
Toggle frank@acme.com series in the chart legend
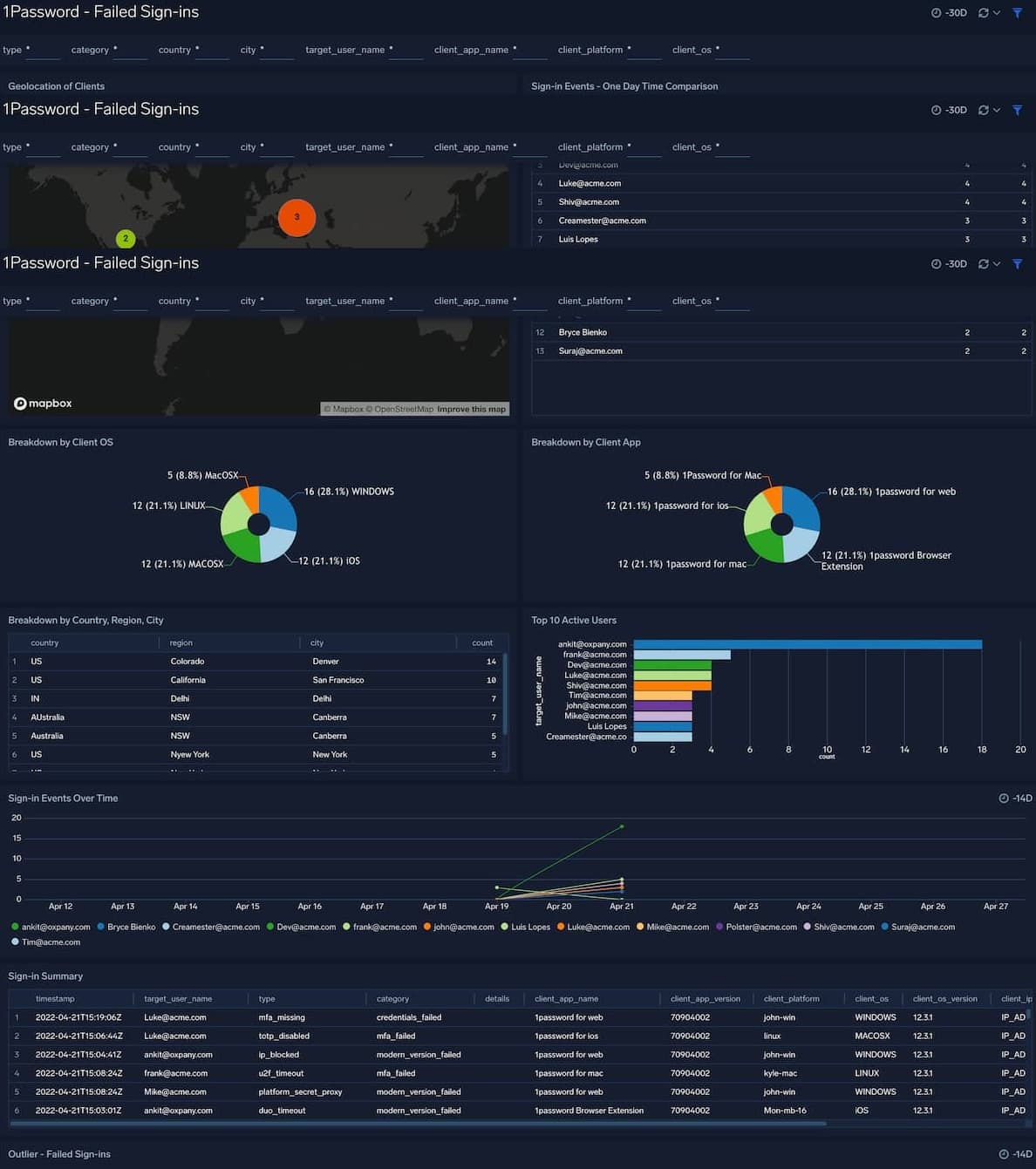[x=379, y=927]
